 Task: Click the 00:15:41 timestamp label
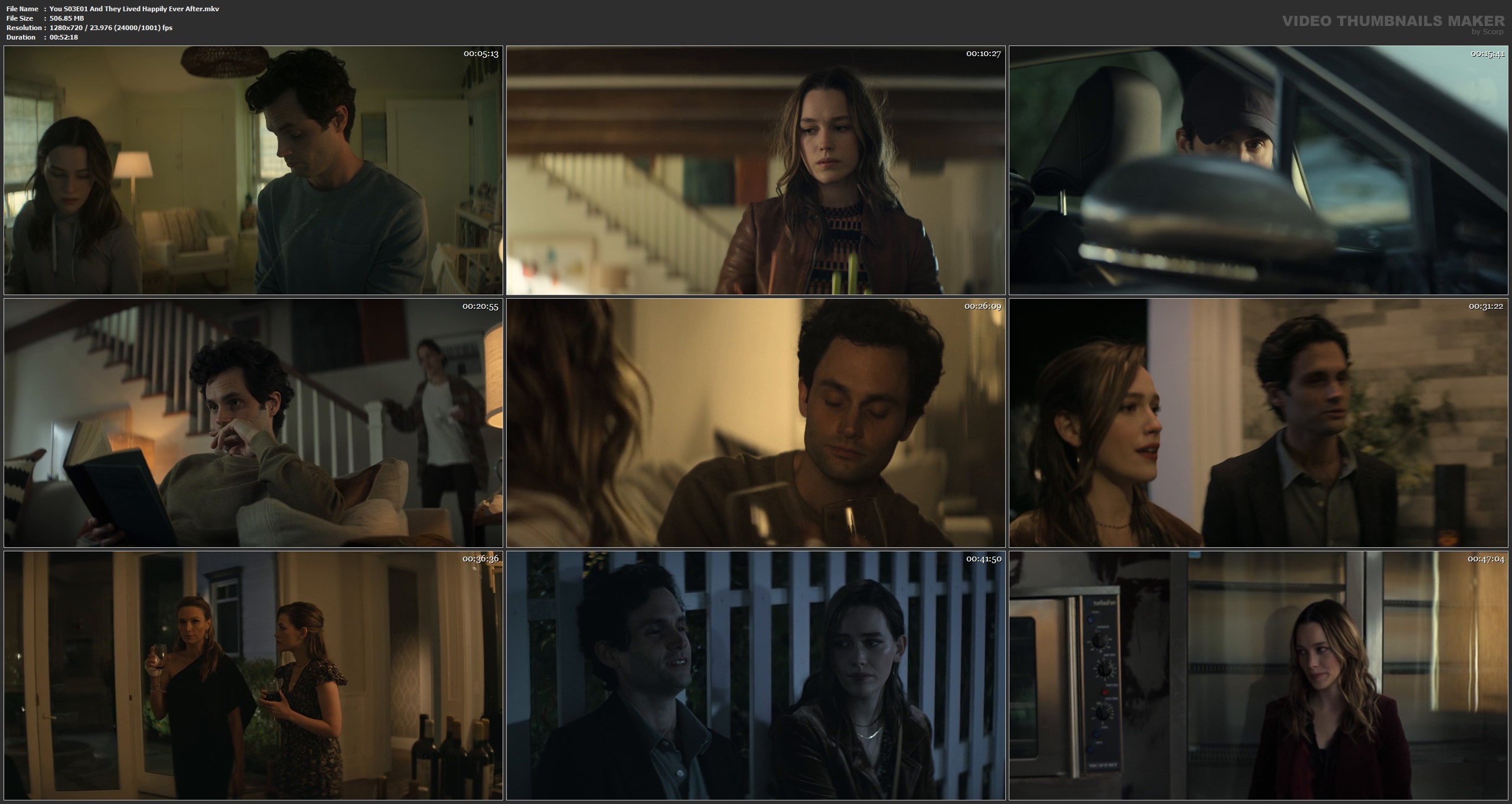[x=1487, y=54]
